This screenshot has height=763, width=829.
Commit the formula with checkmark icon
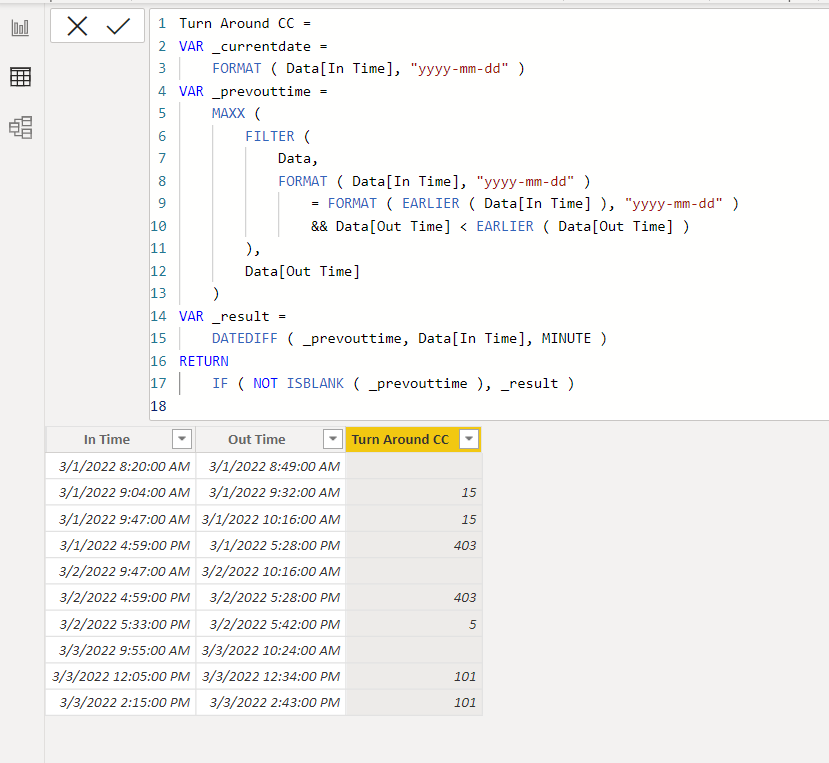(118, 26)
